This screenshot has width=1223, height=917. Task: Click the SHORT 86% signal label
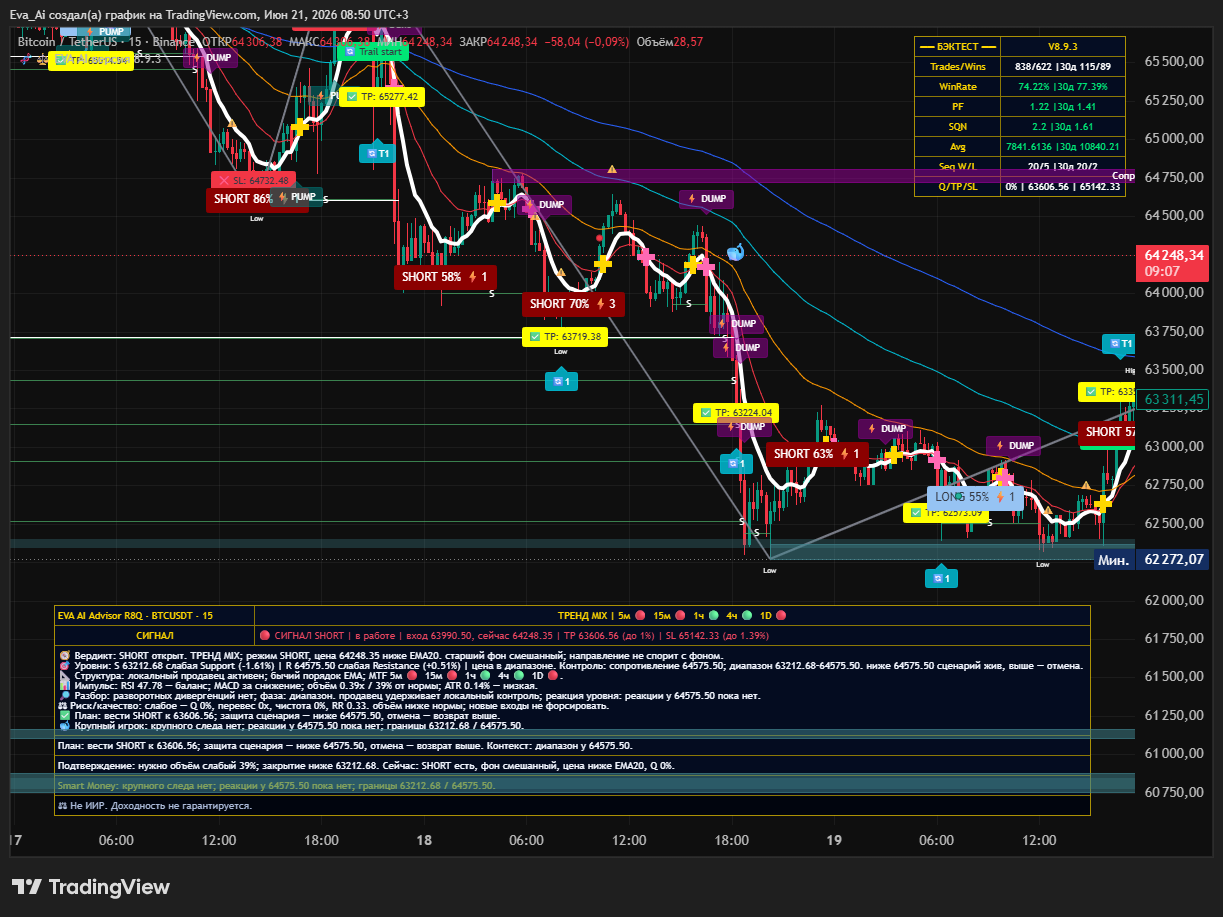(241, 198)
